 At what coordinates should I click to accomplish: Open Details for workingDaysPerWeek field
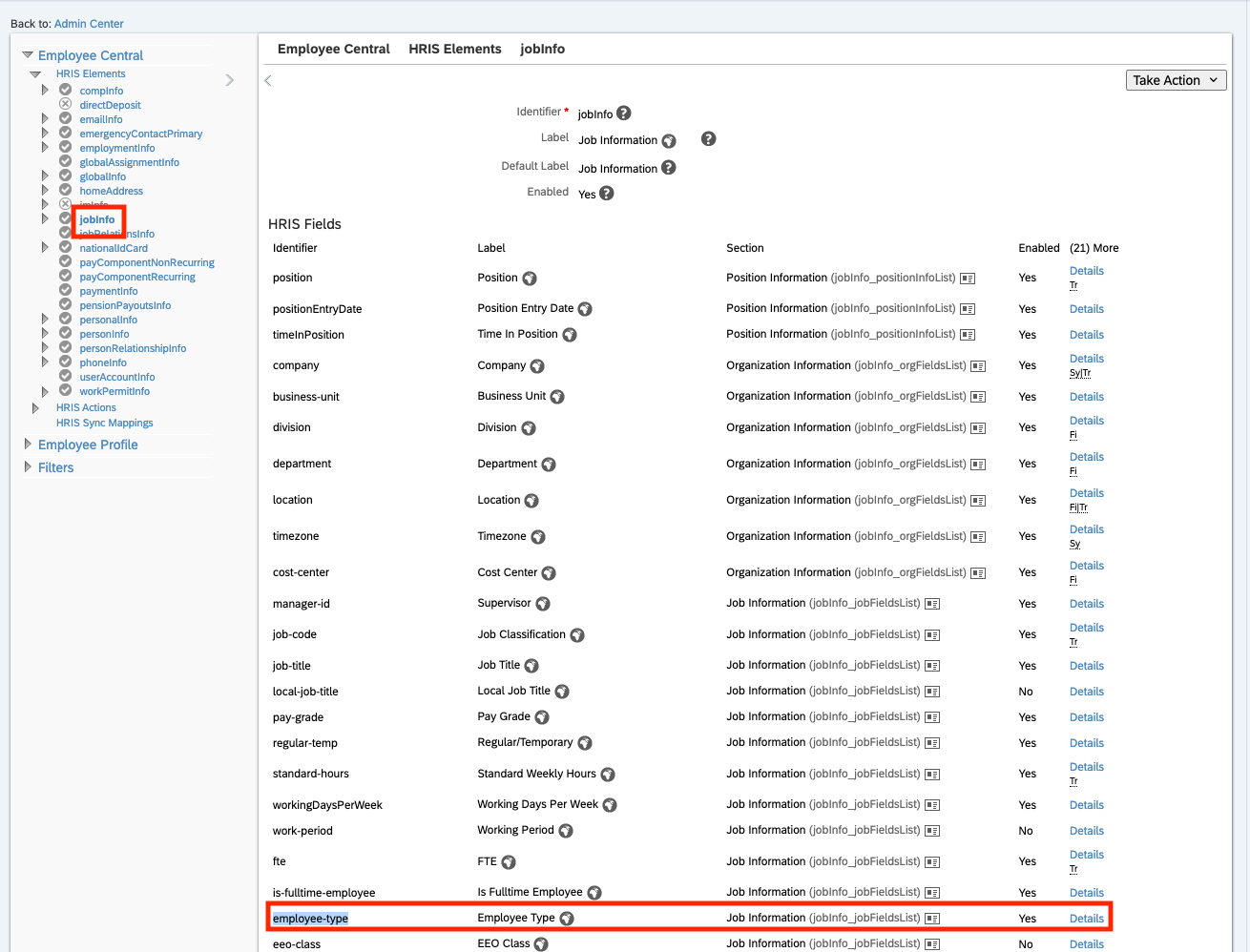click(x=1087, y=805)
